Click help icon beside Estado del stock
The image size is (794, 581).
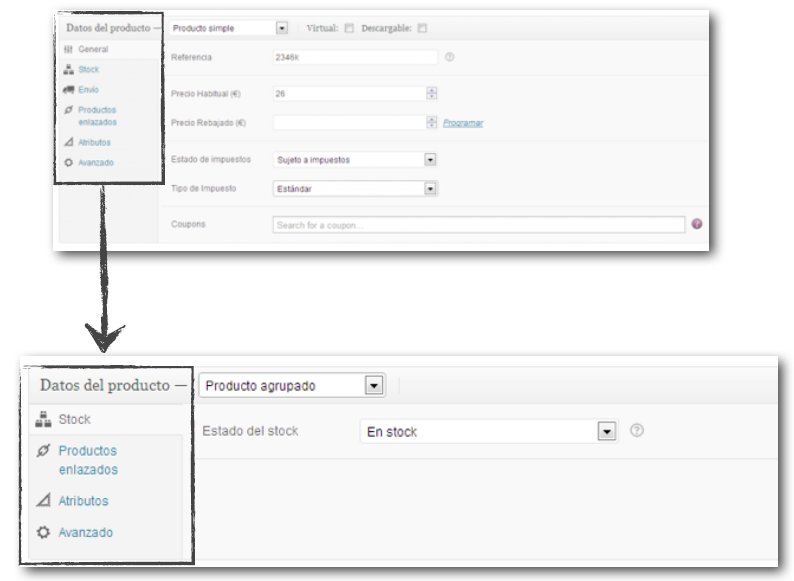(x=636, y=431)
